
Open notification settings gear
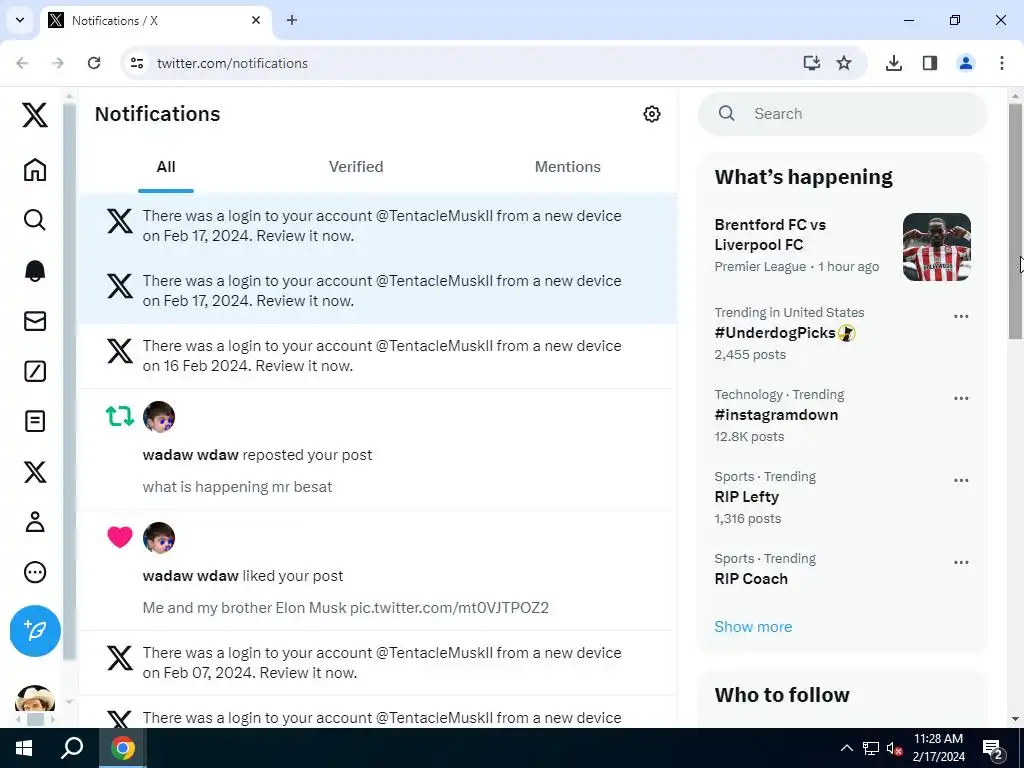(651, 114)
